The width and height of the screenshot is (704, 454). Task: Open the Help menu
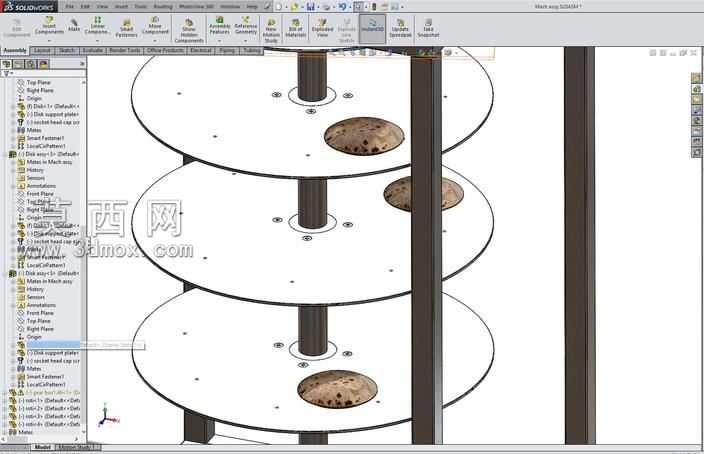252,7
